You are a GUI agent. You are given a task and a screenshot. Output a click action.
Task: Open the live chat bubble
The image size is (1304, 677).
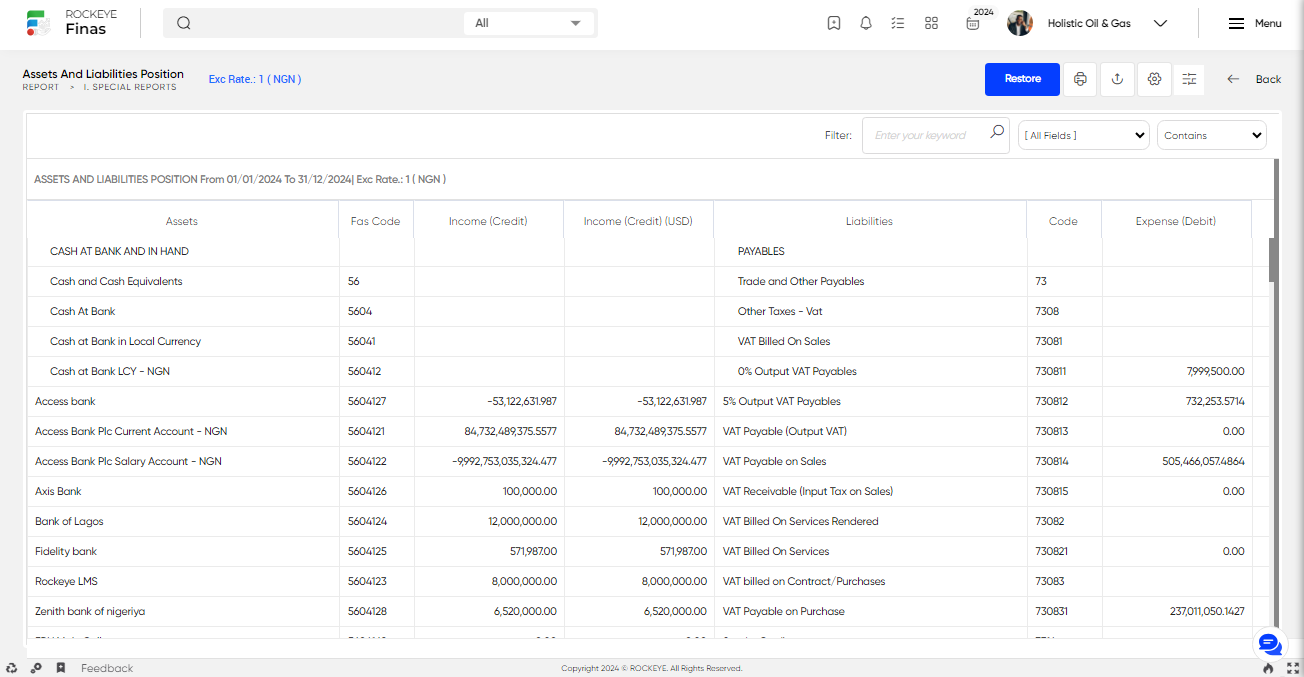pyautogui.click(x=1269, y=644)
